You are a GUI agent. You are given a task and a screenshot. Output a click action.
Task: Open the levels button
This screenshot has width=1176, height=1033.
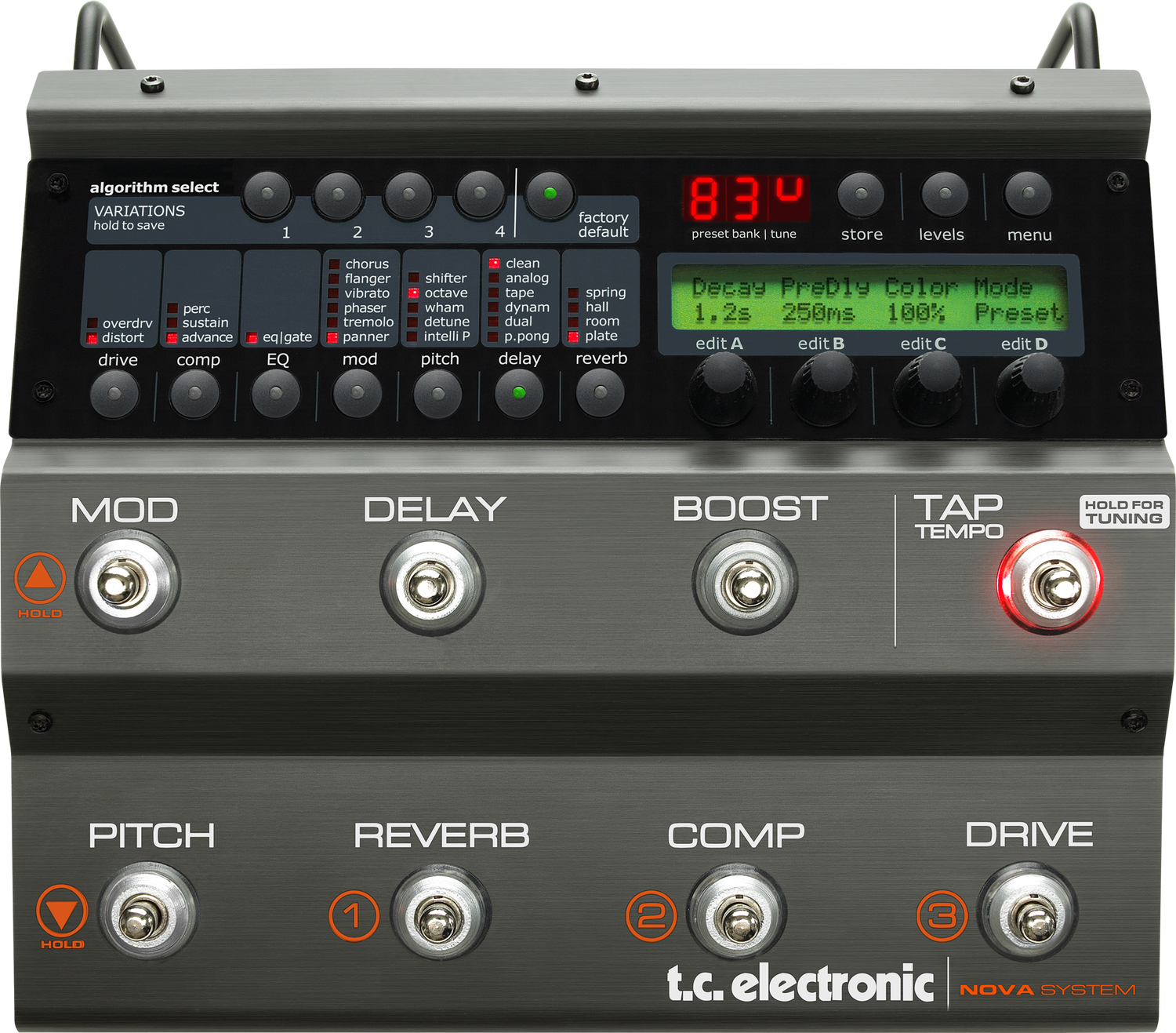(945, 194)
